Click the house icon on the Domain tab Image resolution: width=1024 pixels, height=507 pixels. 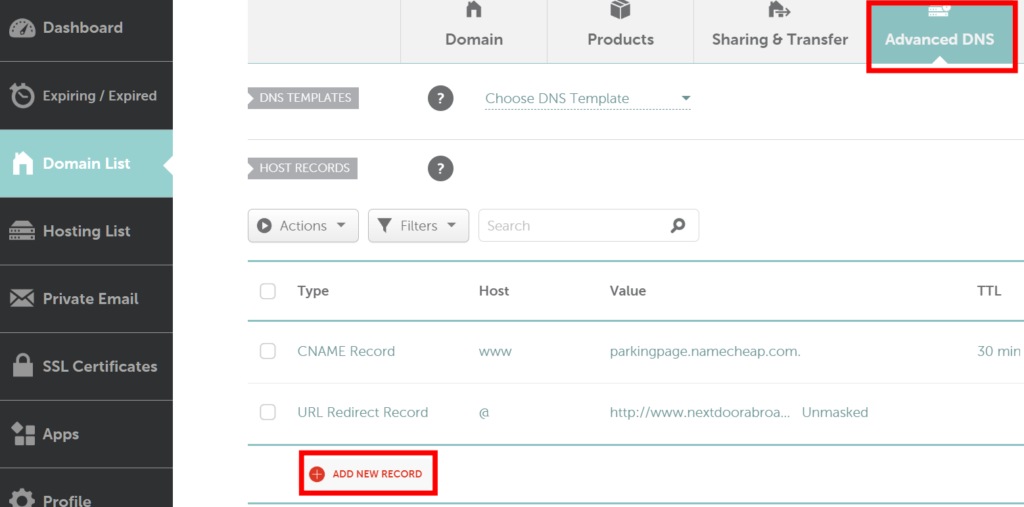[473, 9]
